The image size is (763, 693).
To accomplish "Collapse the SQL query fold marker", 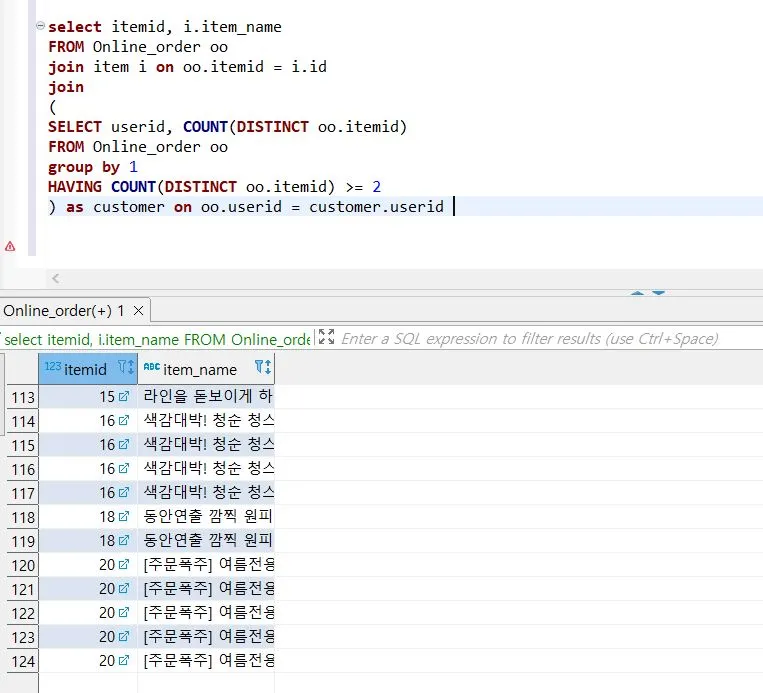I will [41, 25].
